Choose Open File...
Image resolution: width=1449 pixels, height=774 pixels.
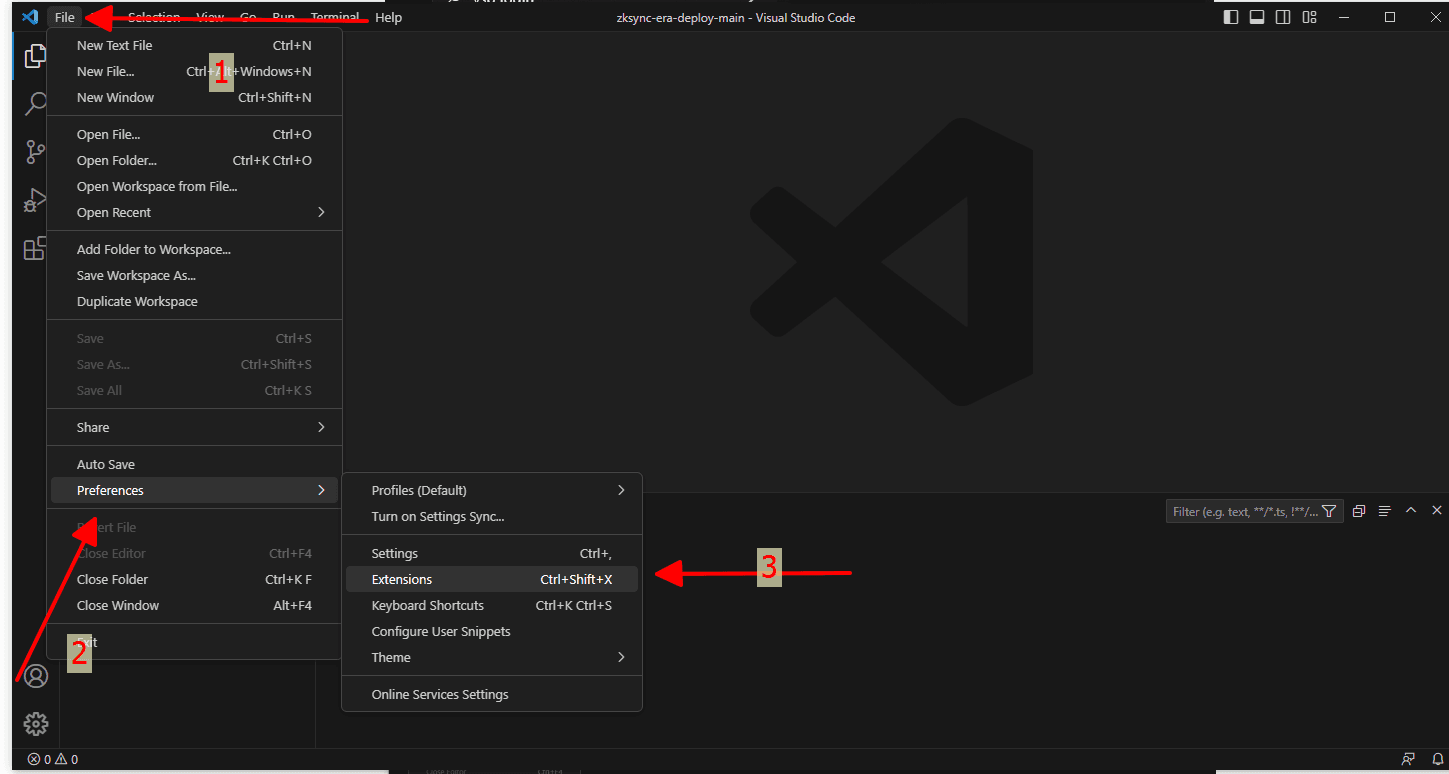click(x=194, y=134)
